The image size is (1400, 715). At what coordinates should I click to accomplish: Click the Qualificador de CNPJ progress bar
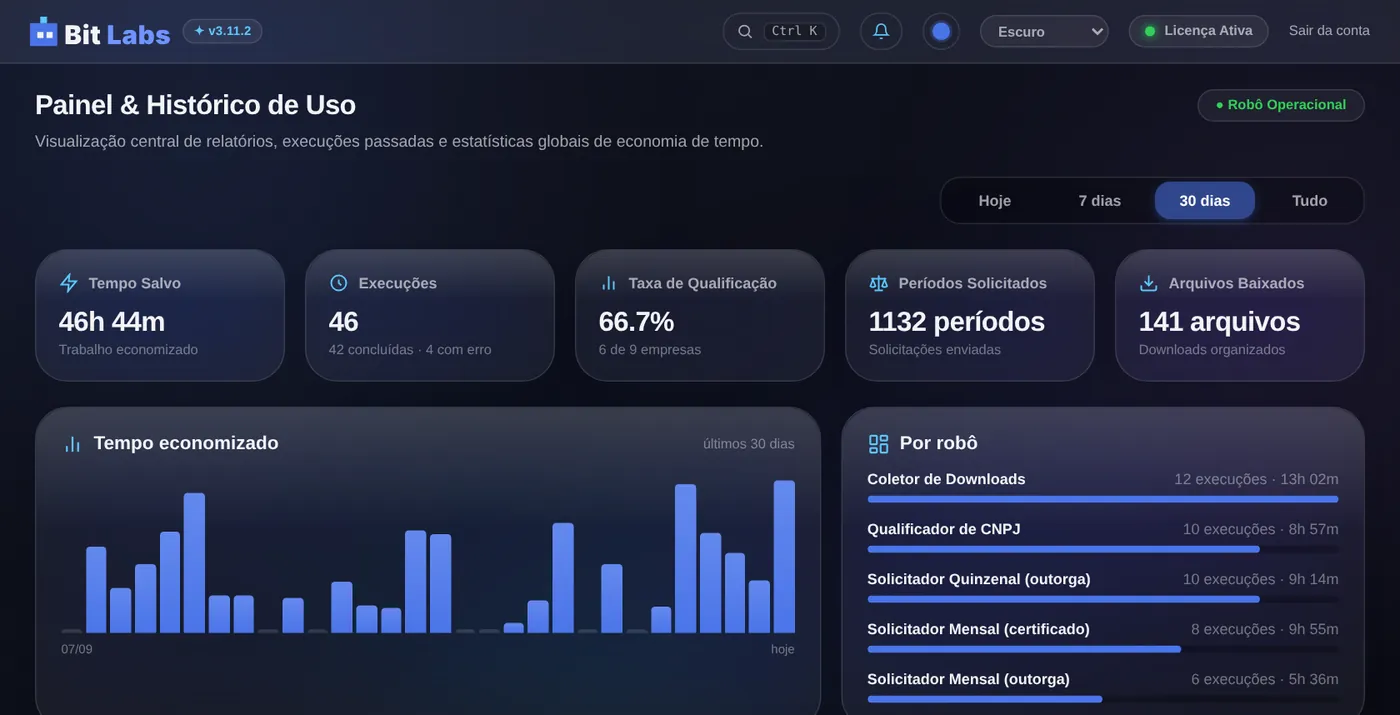(1103, 549)
